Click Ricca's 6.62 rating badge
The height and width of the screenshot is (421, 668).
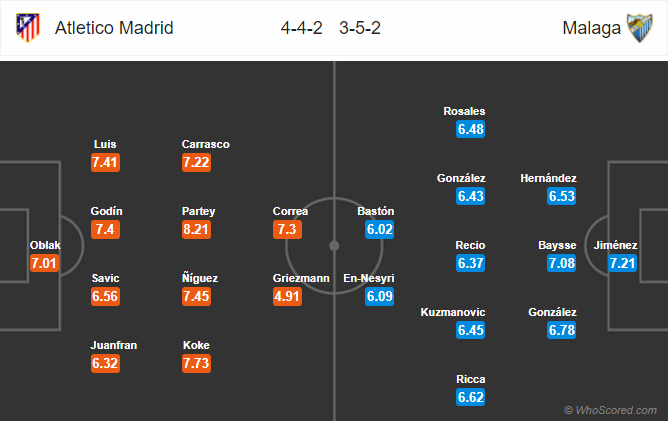click(x=470, y=397)
